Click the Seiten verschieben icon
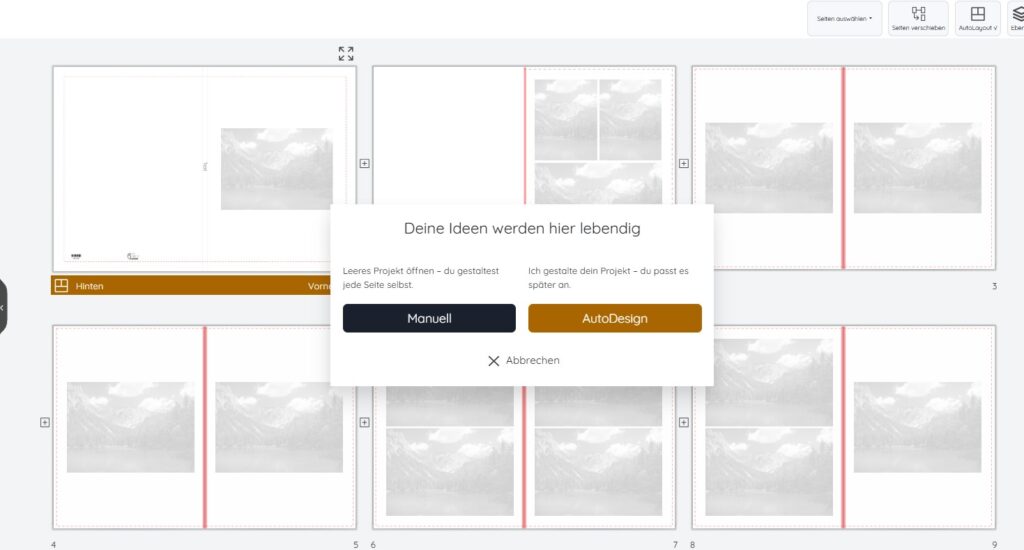This screenshot has height=550, width=1024. [918, 18]
